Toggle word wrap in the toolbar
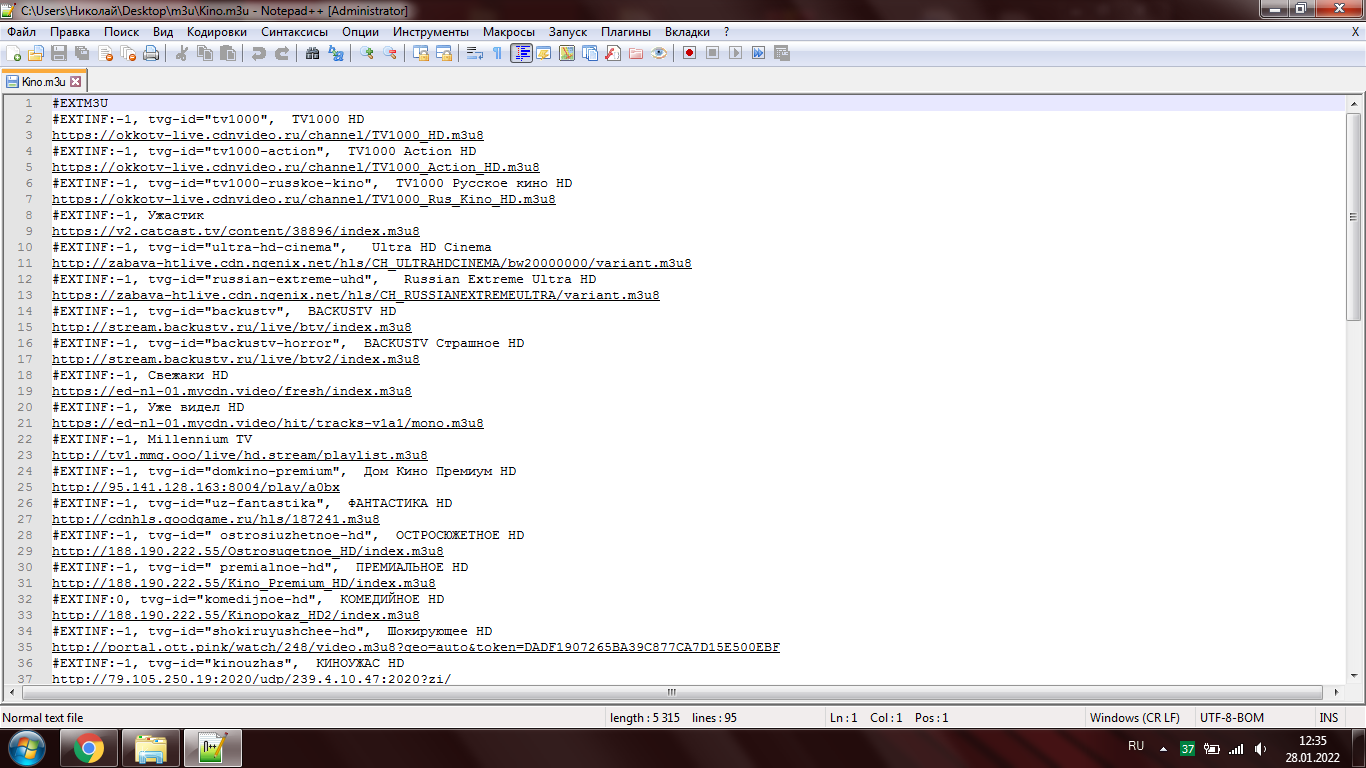 pos(475,53)
